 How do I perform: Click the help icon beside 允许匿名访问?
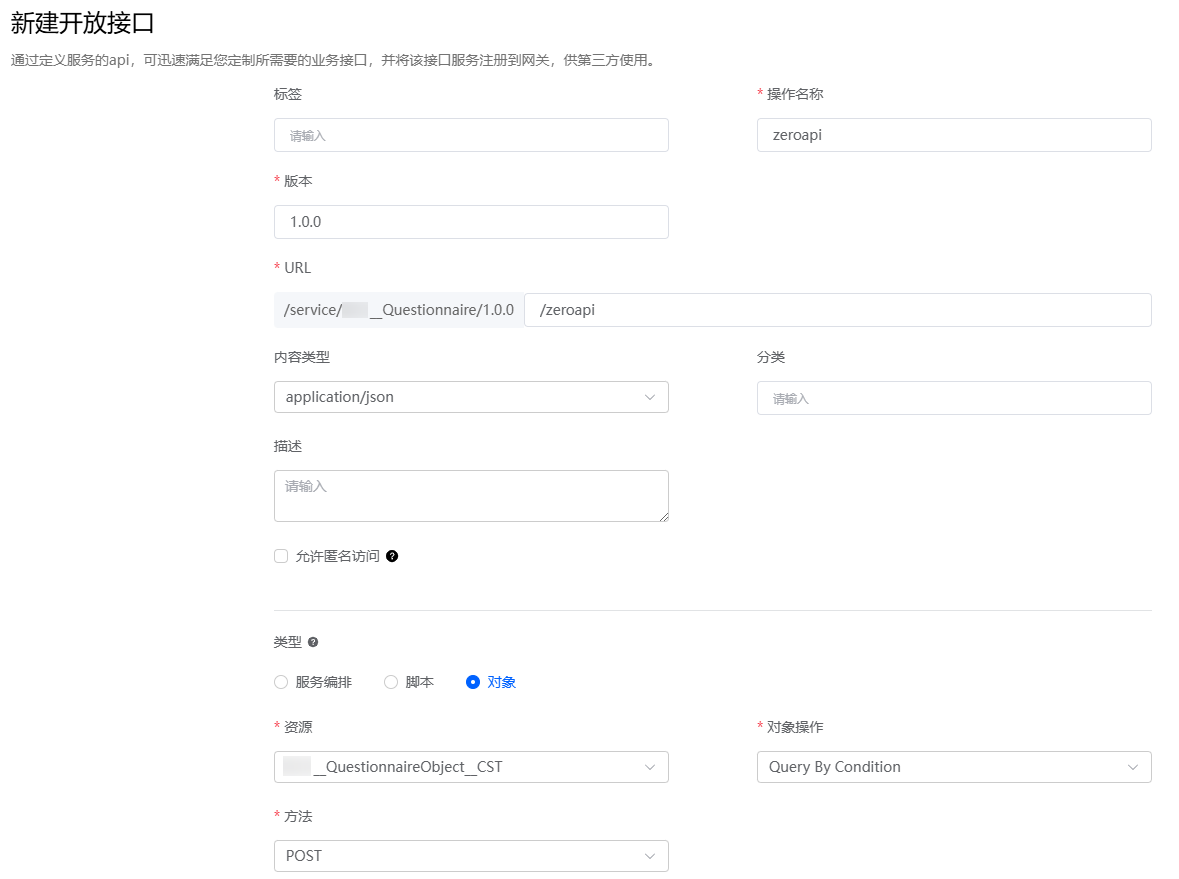click(x=392, y=556)
